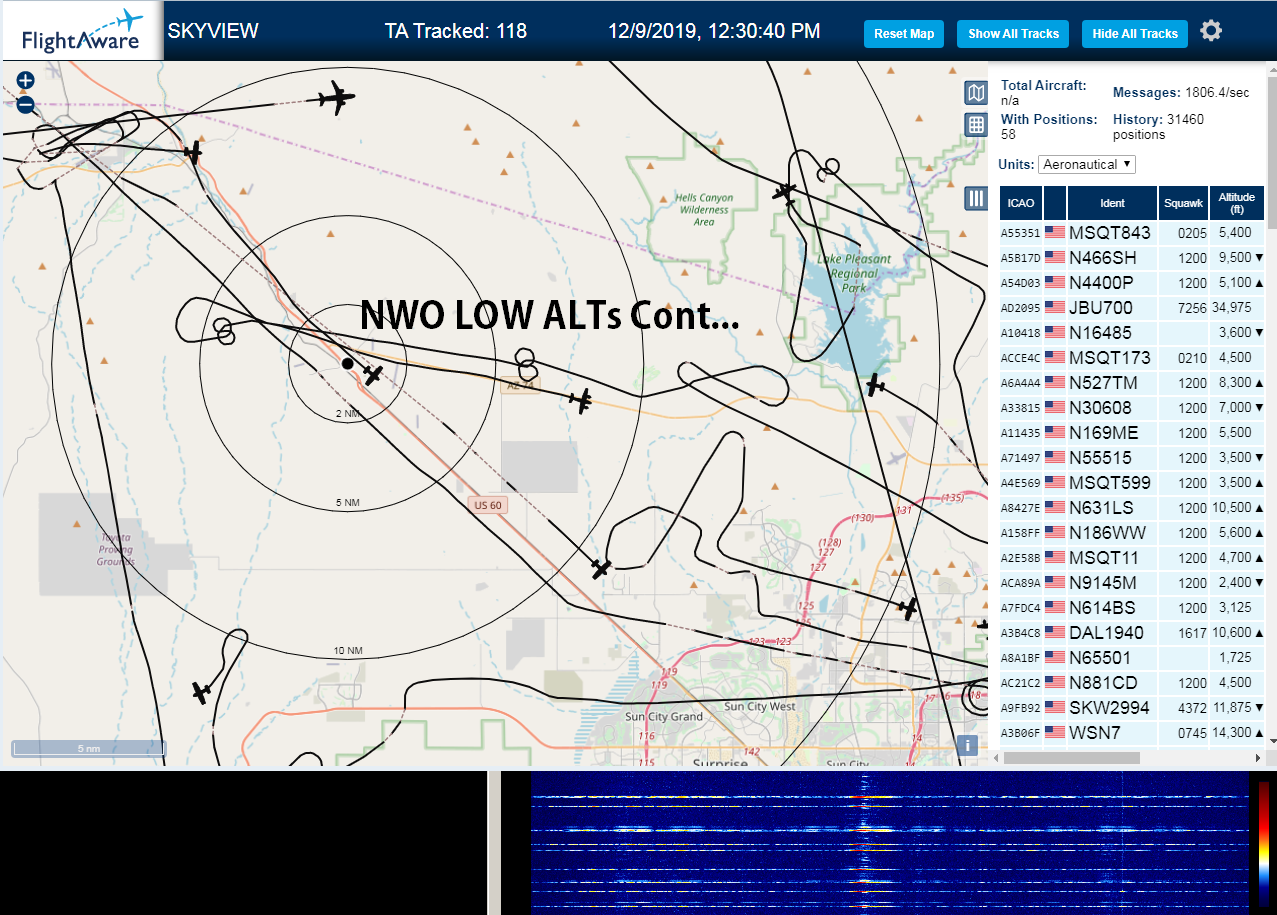Select N169ME aircraft row
The width and height of the screenshot is (1277, 915).
(x=1132, y=432)
